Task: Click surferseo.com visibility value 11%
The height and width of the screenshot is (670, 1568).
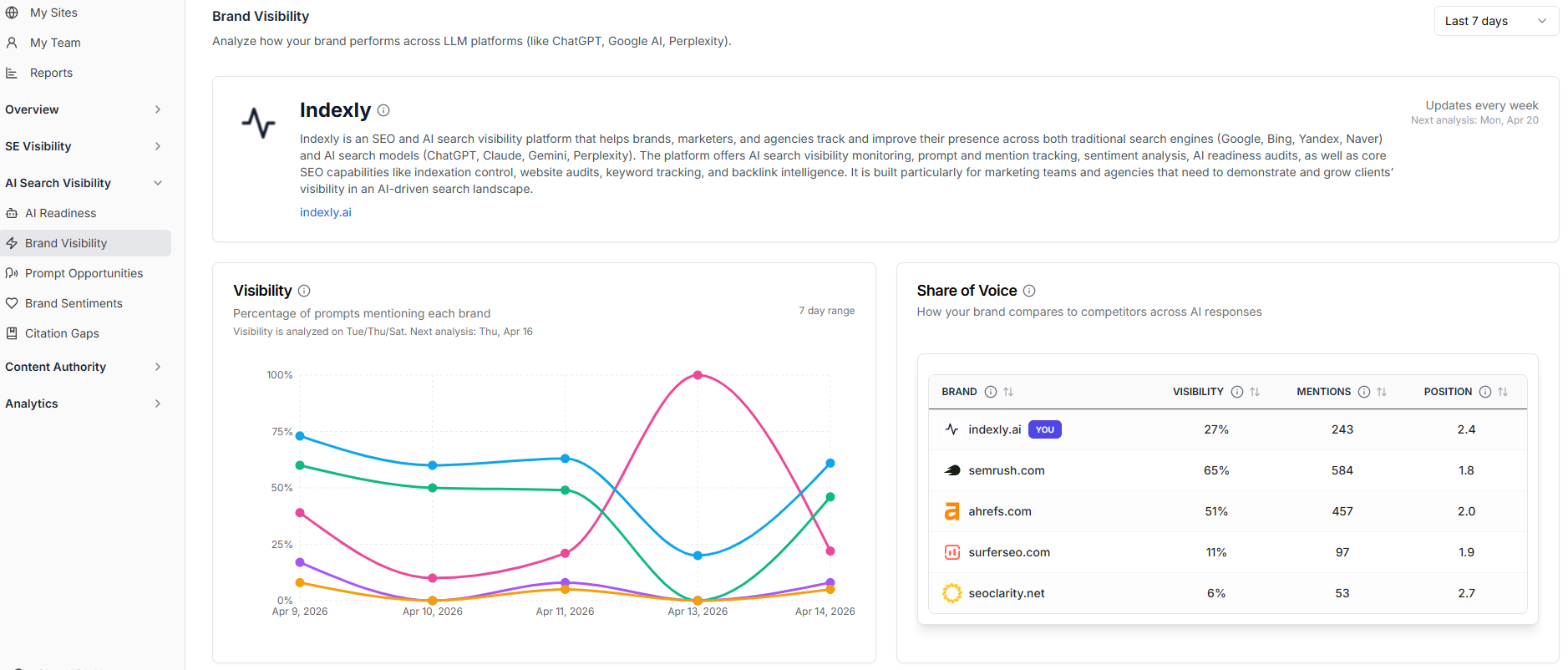Action: [x=1216, y=552]
